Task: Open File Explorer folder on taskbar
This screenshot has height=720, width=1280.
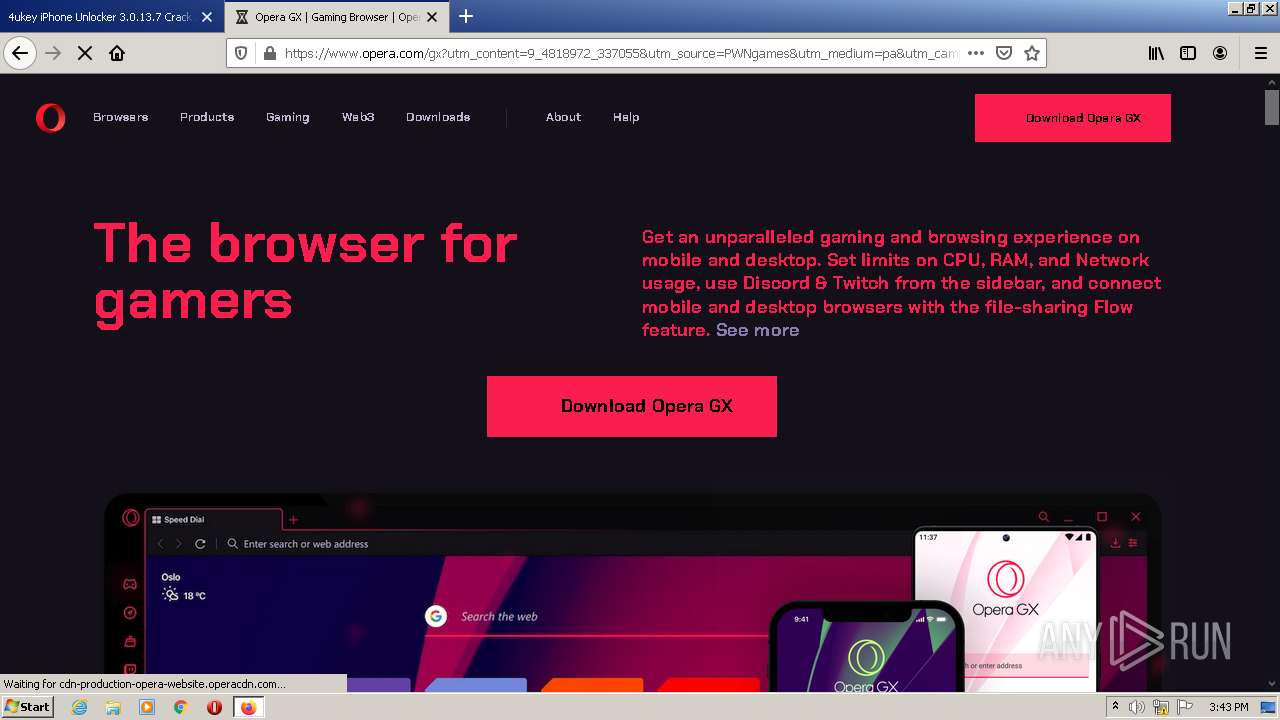Action: coord(113,707)
